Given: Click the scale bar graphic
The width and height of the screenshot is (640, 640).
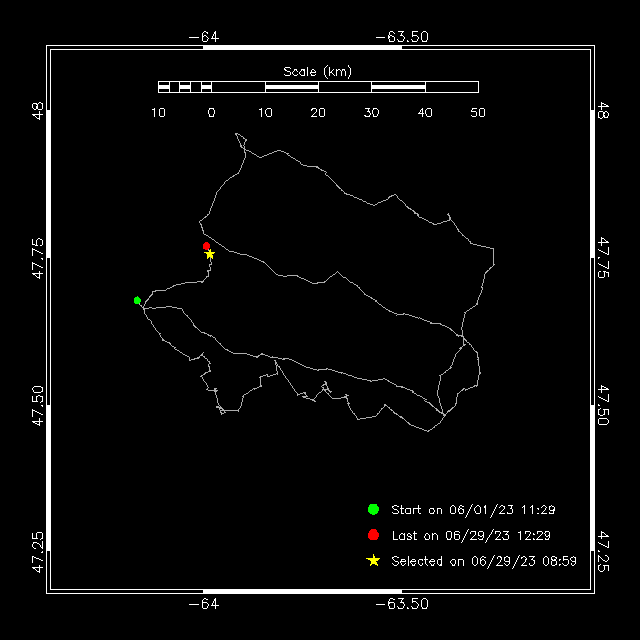Looking at the screenshot, I should coord(318,87).
